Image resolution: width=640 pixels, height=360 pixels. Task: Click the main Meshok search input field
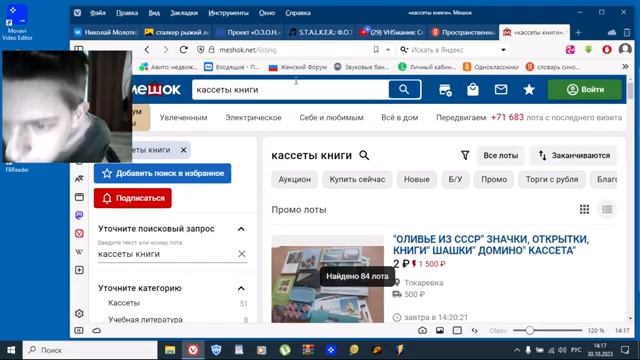coord(291,90)
